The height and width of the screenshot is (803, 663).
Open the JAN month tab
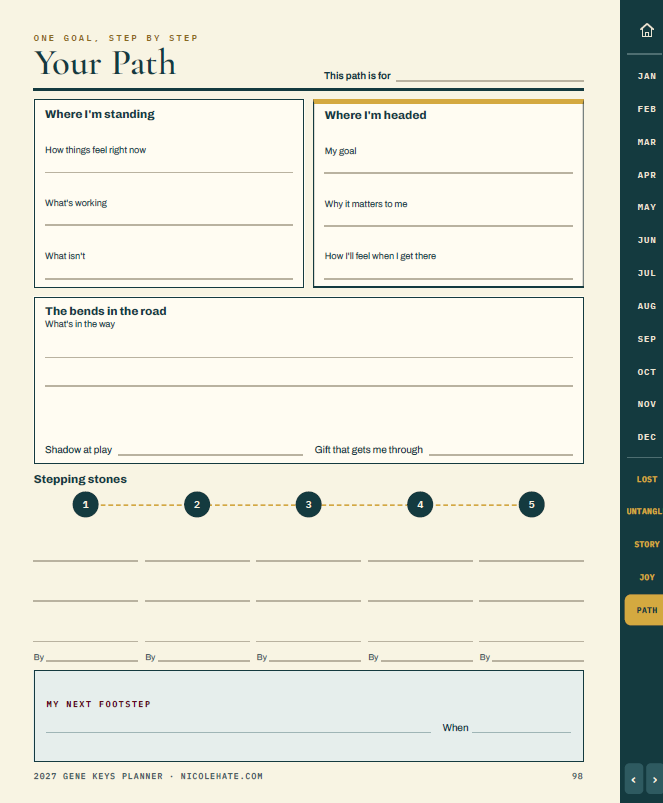647,76
